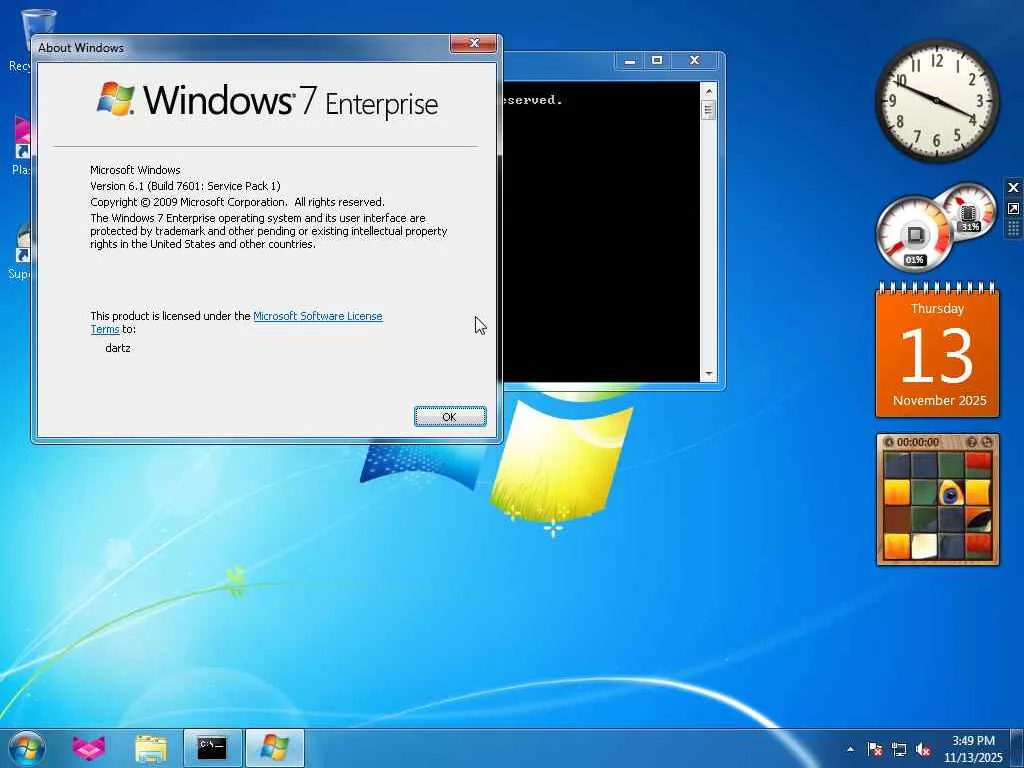Screen dimensions: 1024x768
Task: Open the Action Center flag icon
Action: click(x=874, y=749)
